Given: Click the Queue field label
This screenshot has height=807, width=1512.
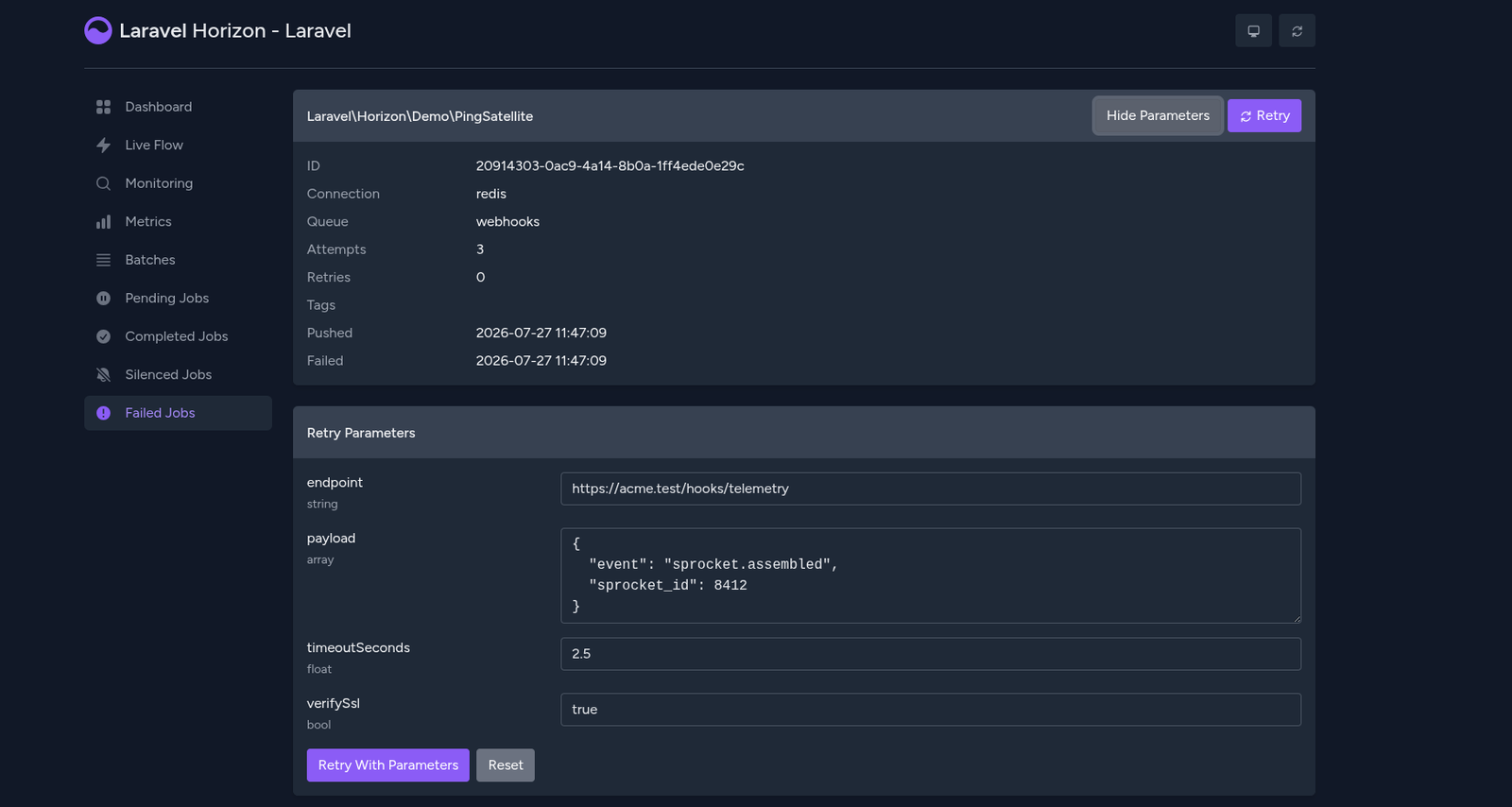Looking at the screenshot, I should (327, 221).
